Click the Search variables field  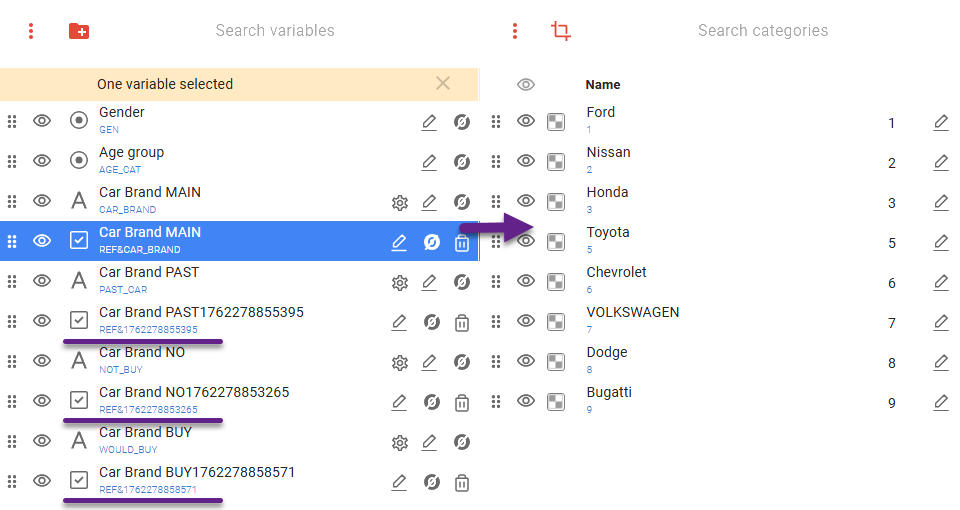click(275, 31)
